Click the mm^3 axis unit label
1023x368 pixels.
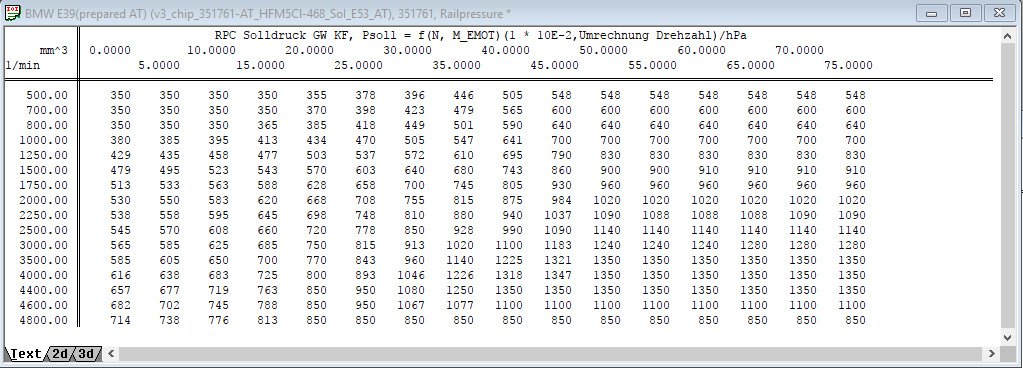[53, 50]
